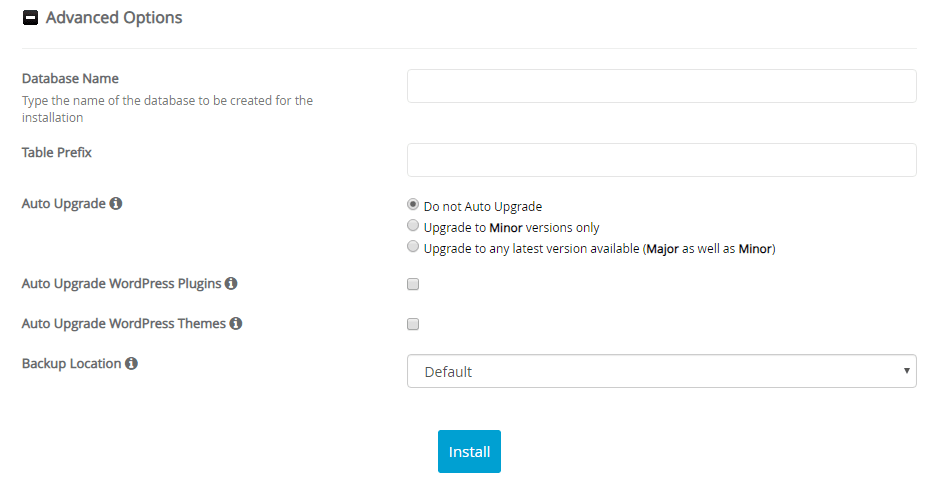Show info tooltip for Auto Upgrade WordPress Themes

click(x=235, y=324)
